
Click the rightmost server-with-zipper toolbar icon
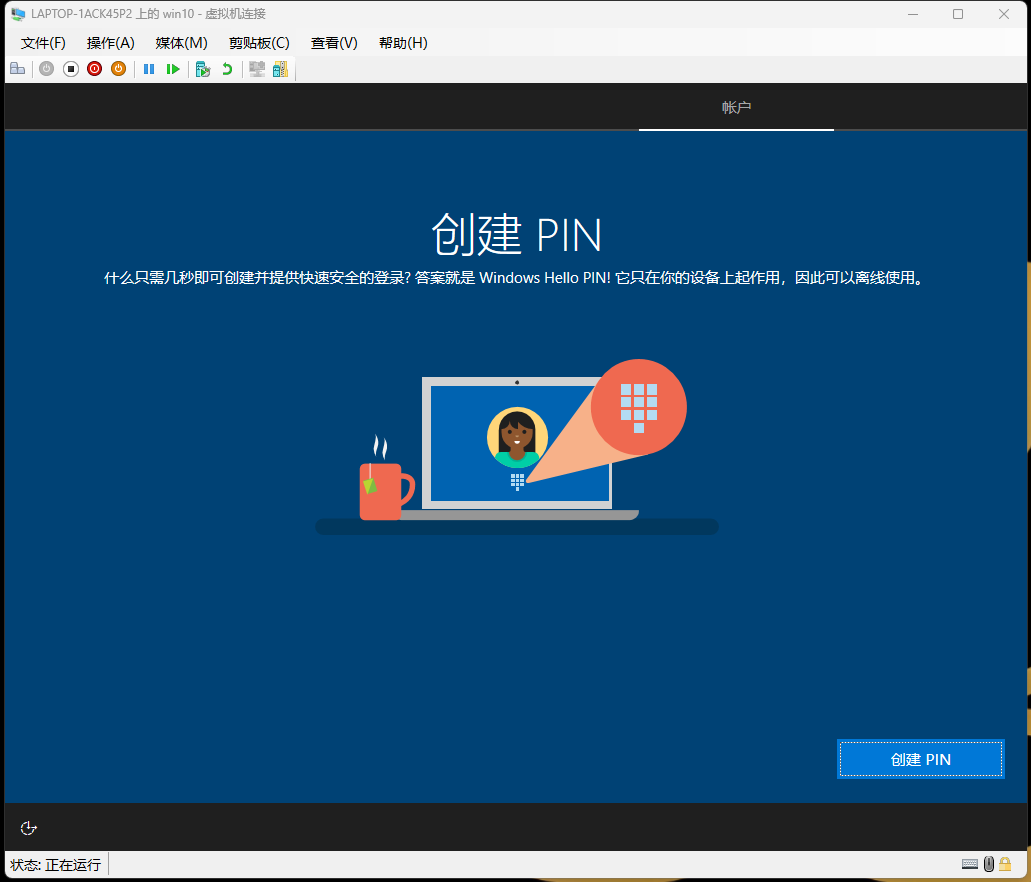pyautogui.click(x=281, y=68)
